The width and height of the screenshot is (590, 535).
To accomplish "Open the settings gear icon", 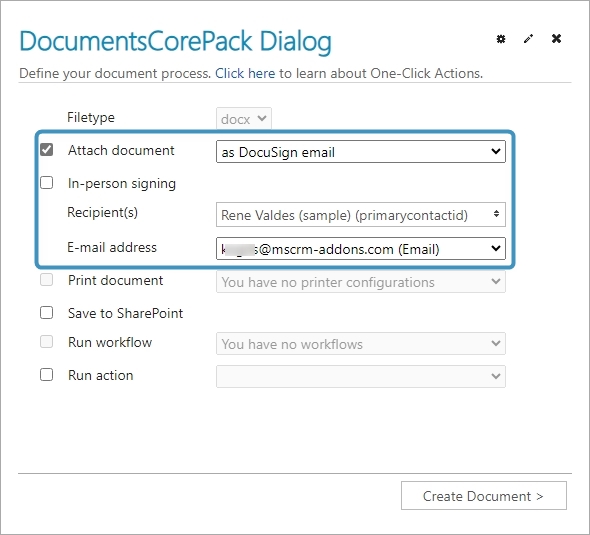I will pyautogui.click(x=500, y=39).
